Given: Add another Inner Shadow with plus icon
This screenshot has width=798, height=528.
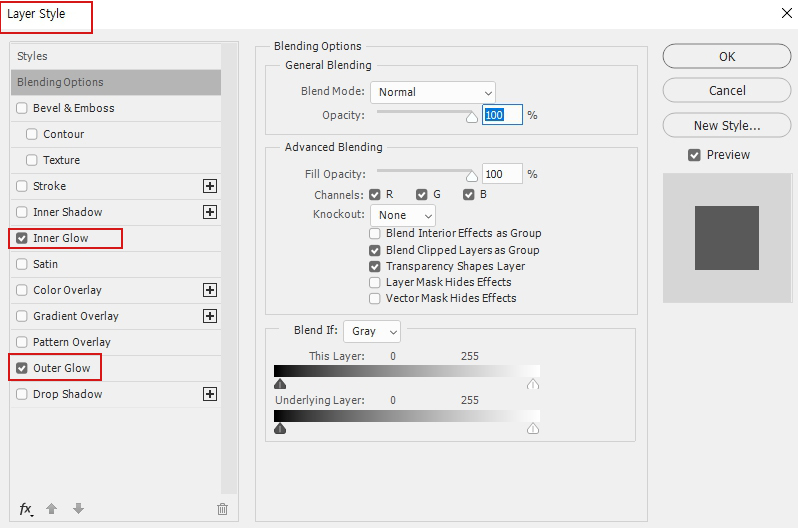Looking at the screenshot, I should tap(210, 212).
